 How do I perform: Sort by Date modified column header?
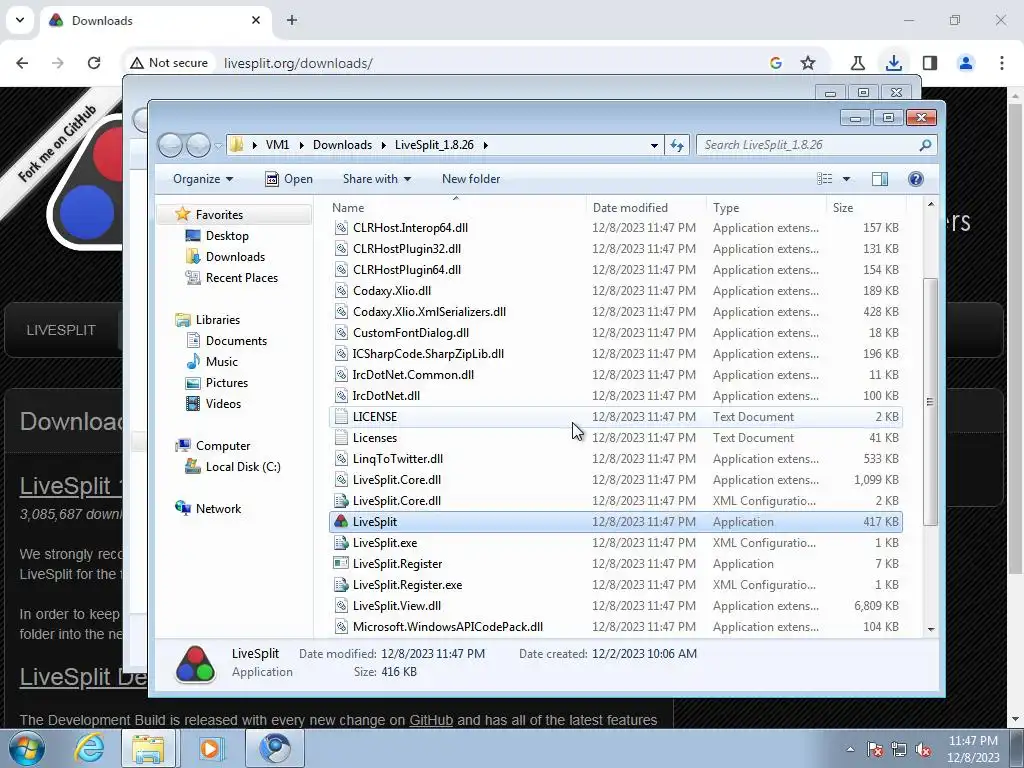[x=646, y=208]
